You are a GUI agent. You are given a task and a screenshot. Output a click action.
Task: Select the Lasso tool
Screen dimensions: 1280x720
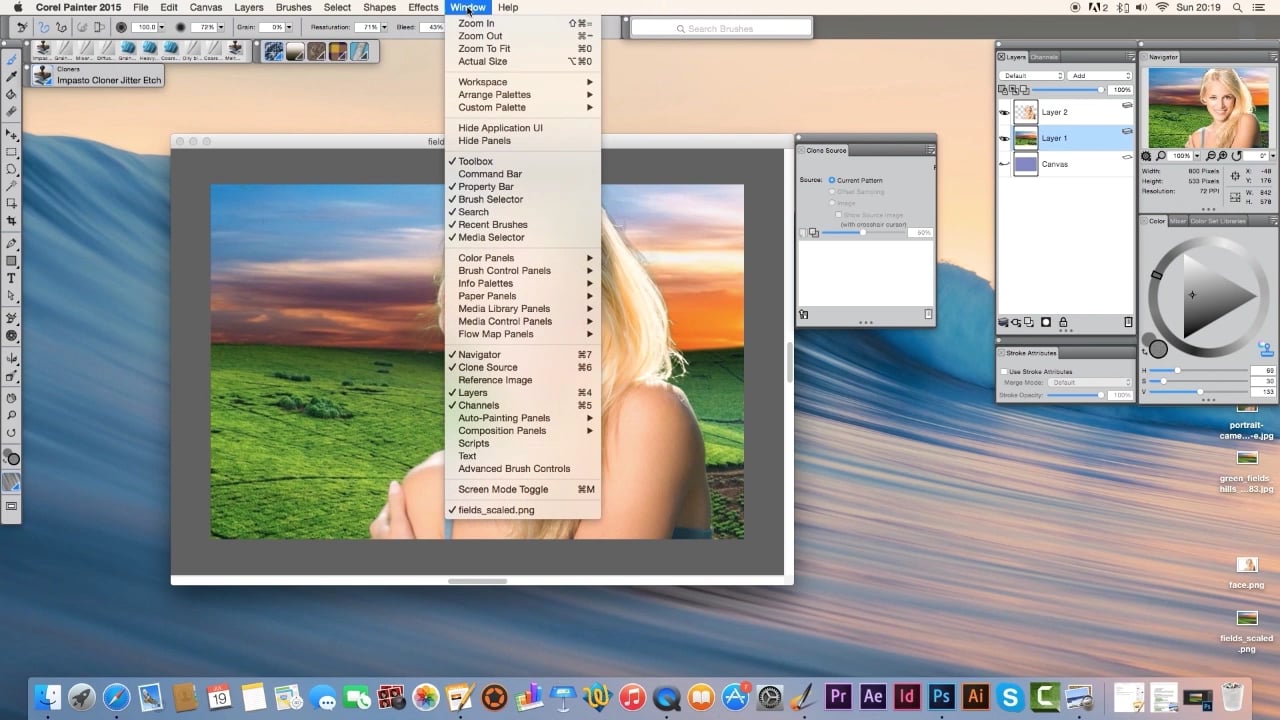point(12,169)
